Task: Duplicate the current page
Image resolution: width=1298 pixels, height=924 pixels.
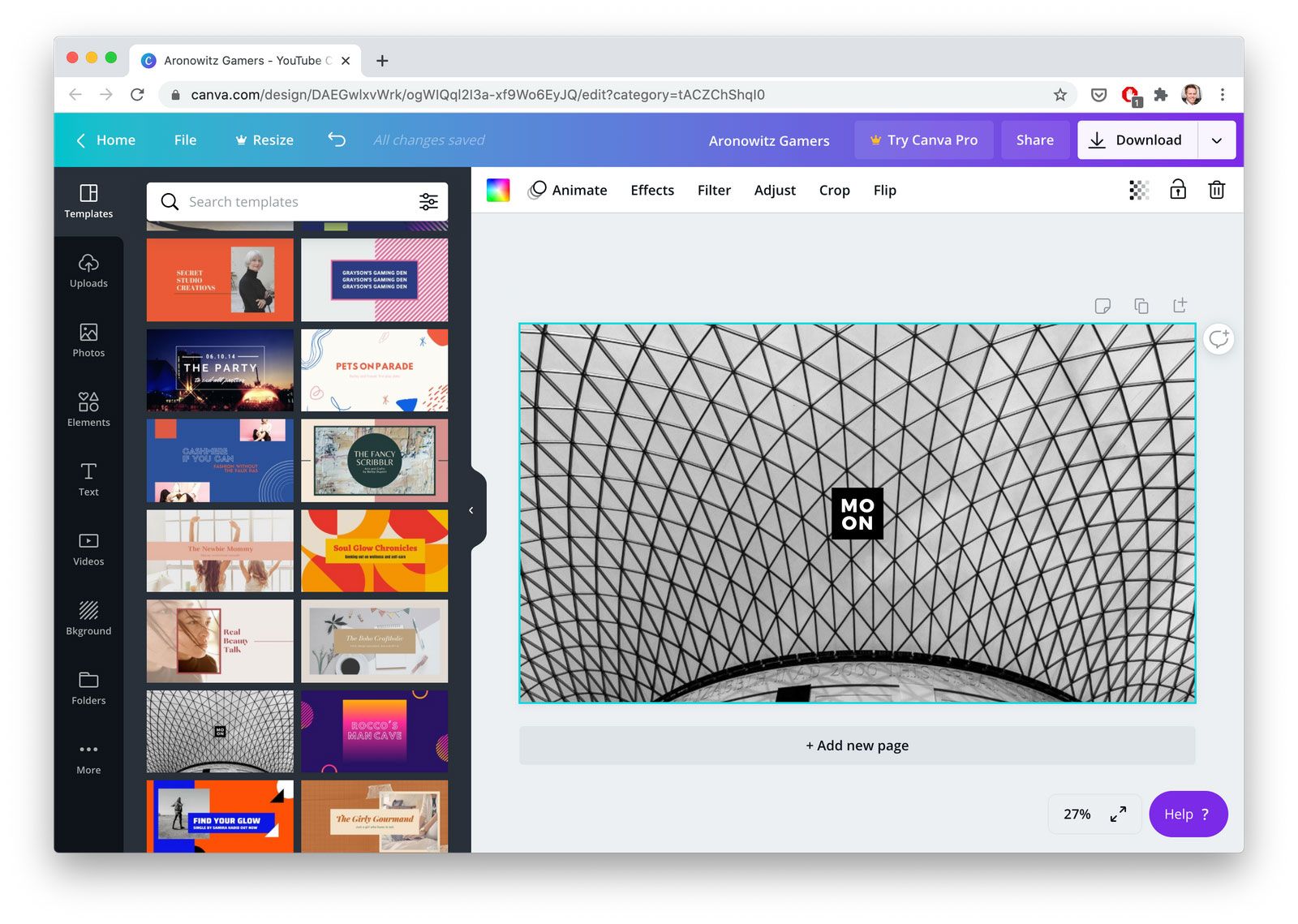Action: point(1141,306)
